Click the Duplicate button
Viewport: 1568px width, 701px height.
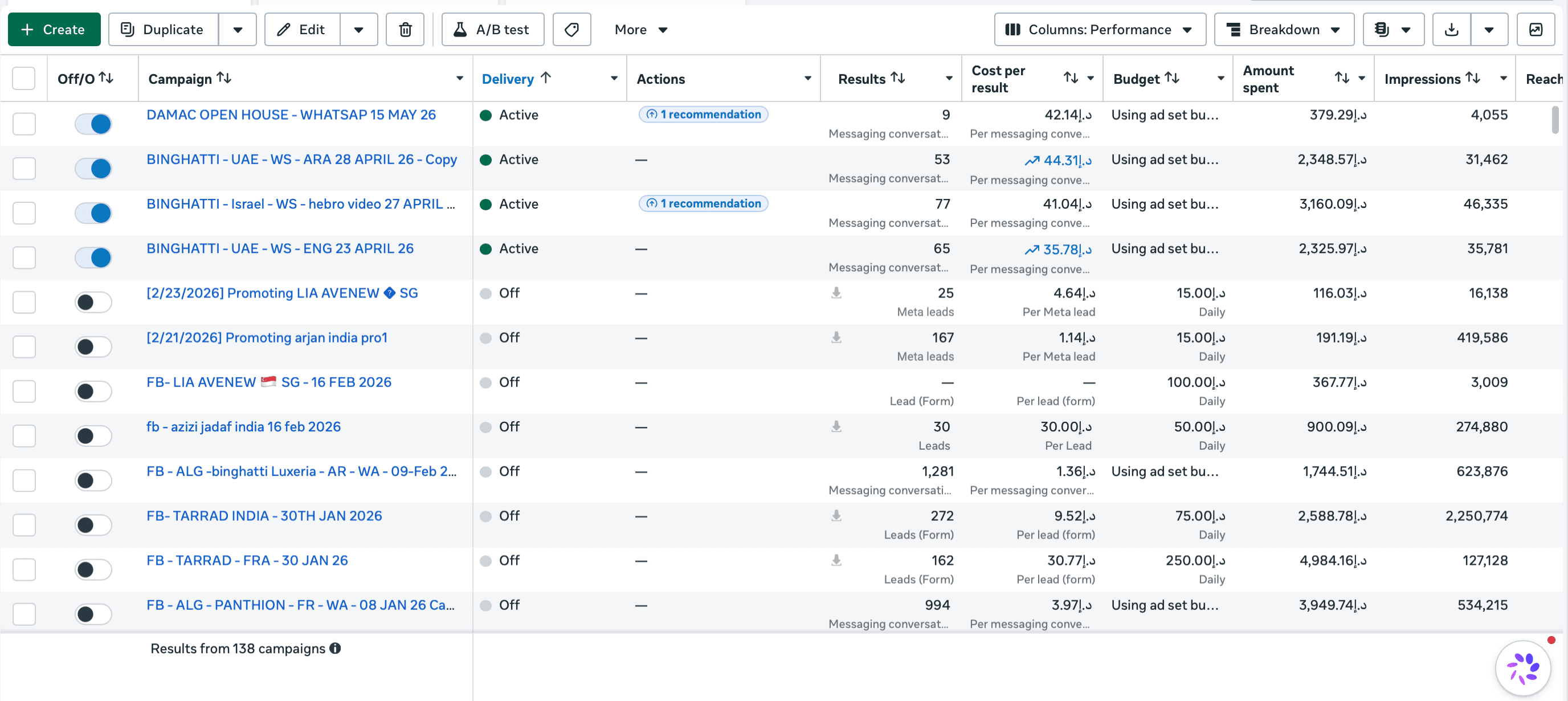pyautogui.click(x=163, y=29)
